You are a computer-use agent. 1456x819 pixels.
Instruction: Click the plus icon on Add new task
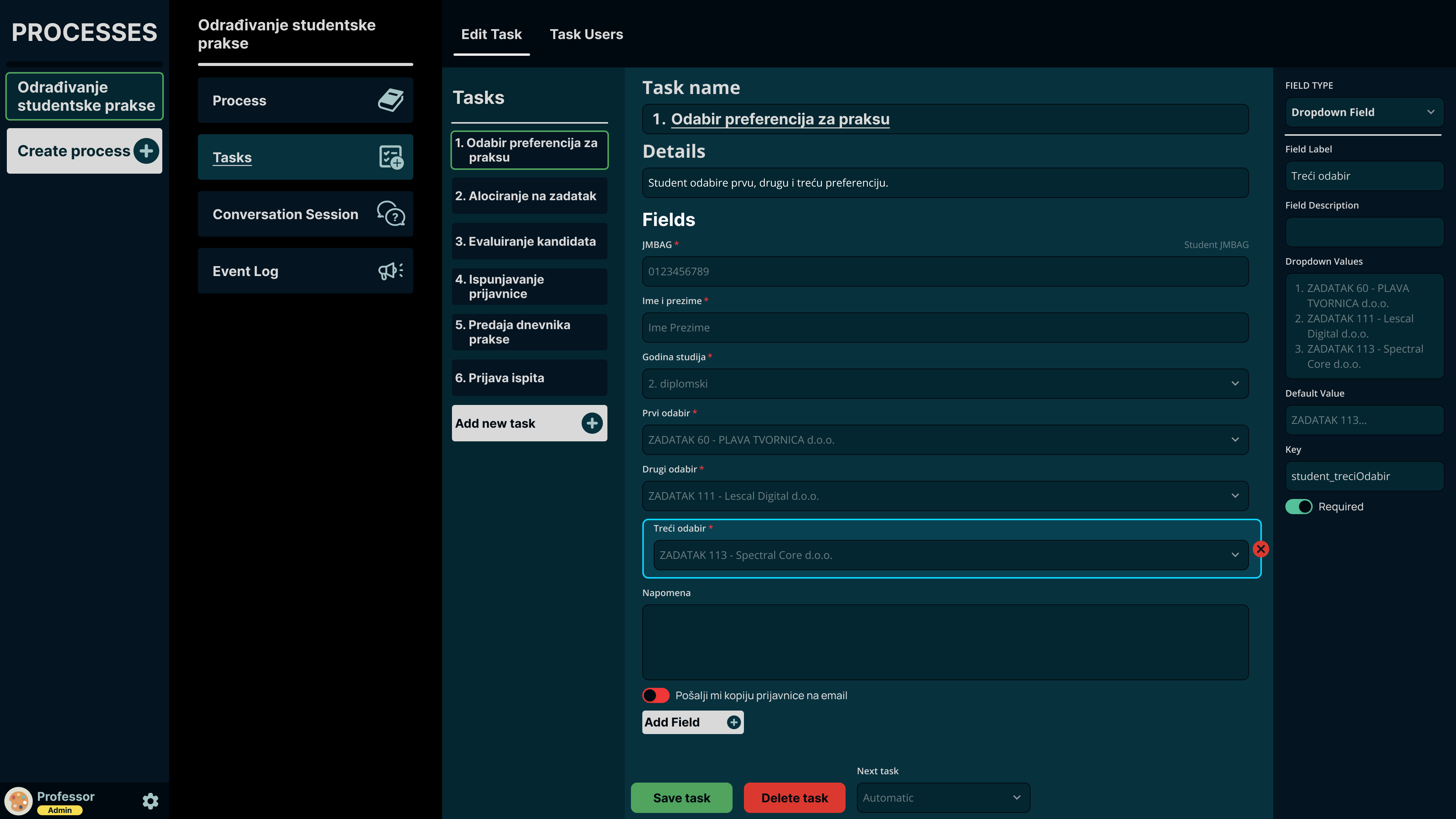592,424
